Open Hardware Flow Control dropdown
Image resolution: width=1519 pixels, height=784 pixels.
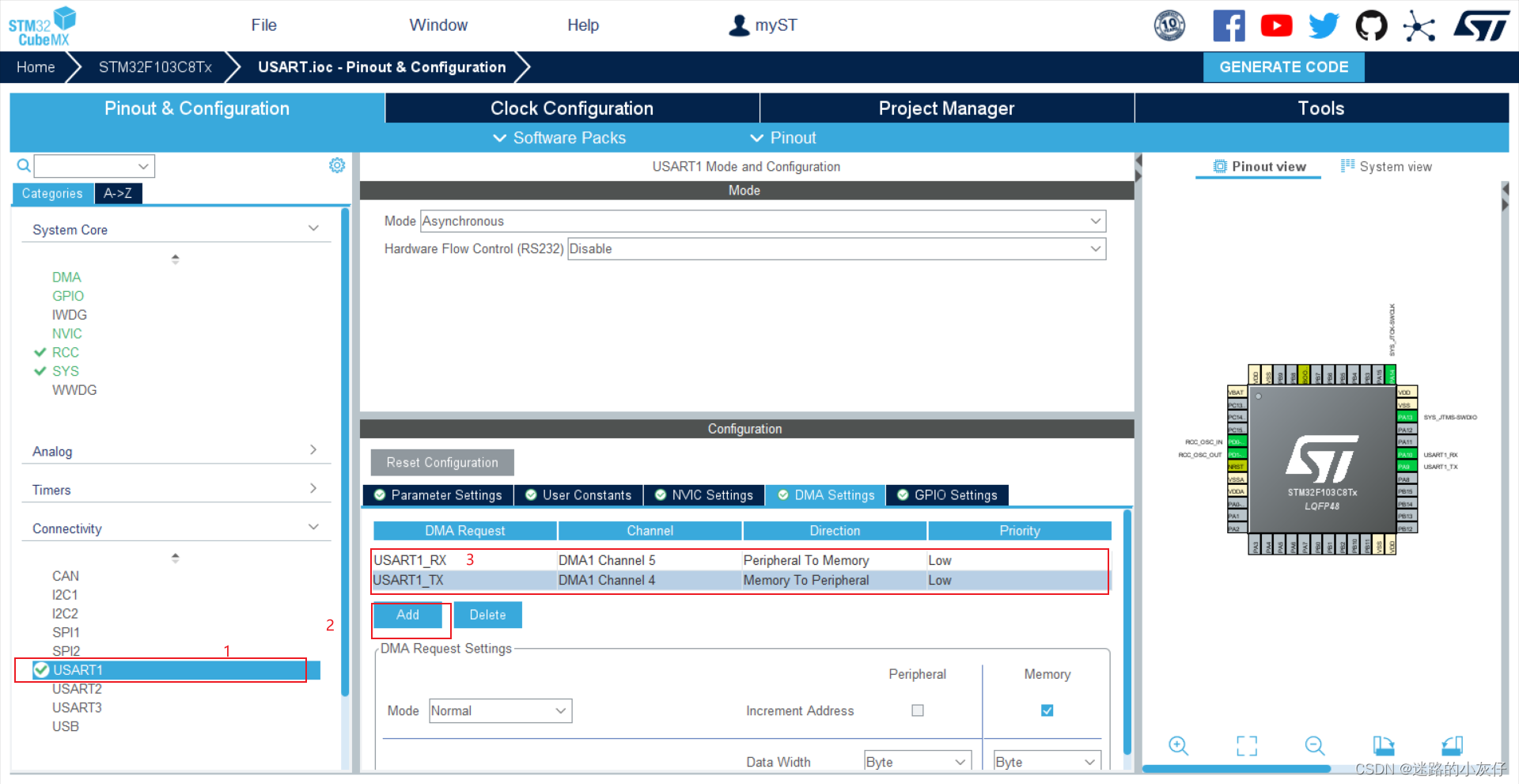pyautogui.click(x=836, y=249)
